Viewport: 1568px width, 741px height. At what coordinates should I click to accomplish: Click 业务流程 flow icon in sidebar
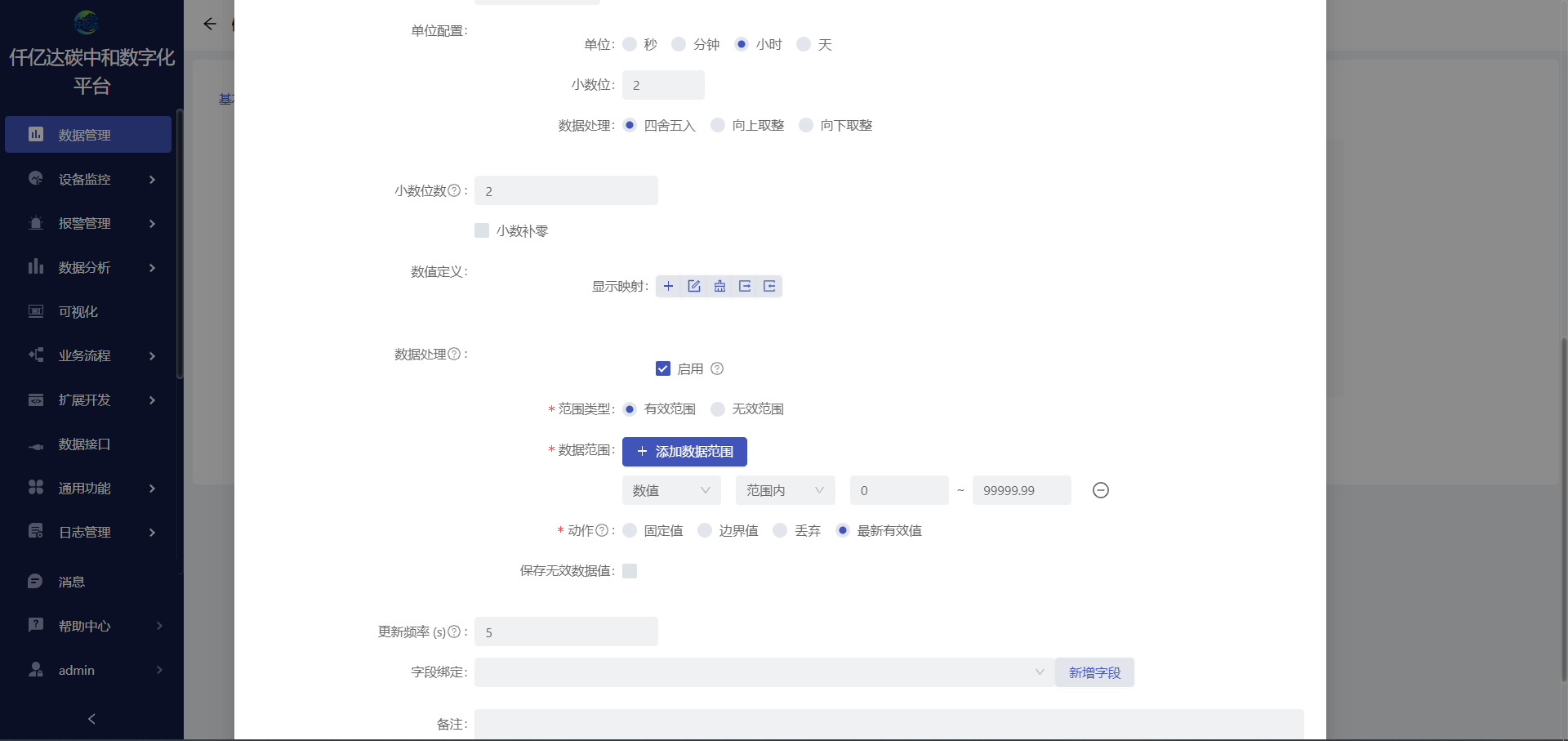coord(36,355)
